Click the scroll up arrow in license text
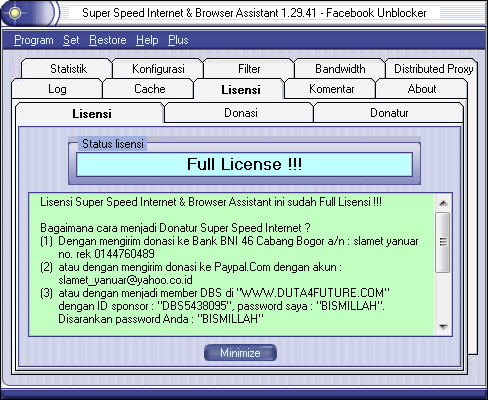Image resolution: width=488 pixels, height=400 pixels. 443,203
